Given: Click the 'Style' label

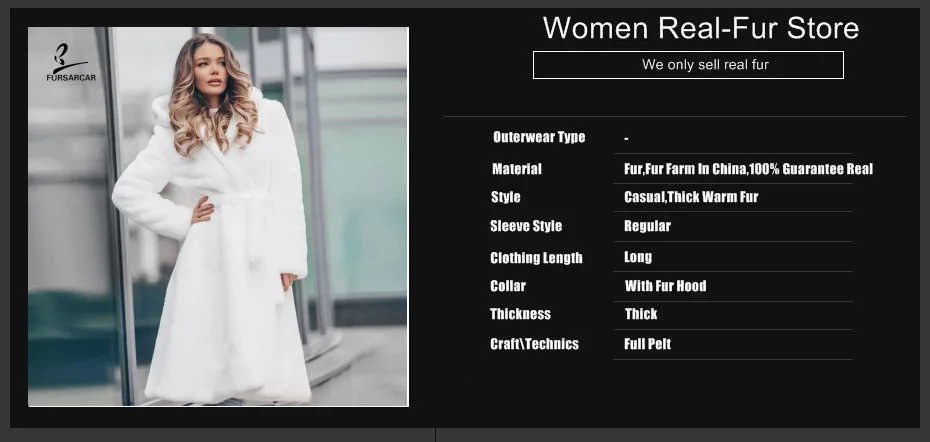Looking at the screenshot, I should 505,197.
